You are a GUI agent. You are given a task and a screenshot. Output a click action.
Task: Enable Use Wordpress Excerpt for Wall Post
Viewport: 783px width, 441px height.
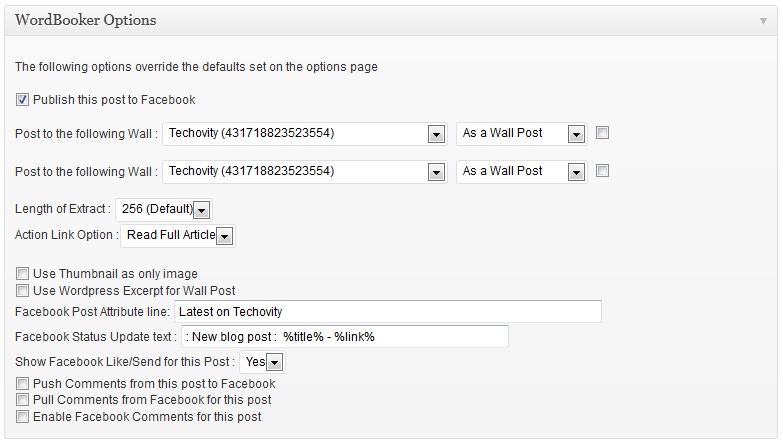tap(22, 291)
